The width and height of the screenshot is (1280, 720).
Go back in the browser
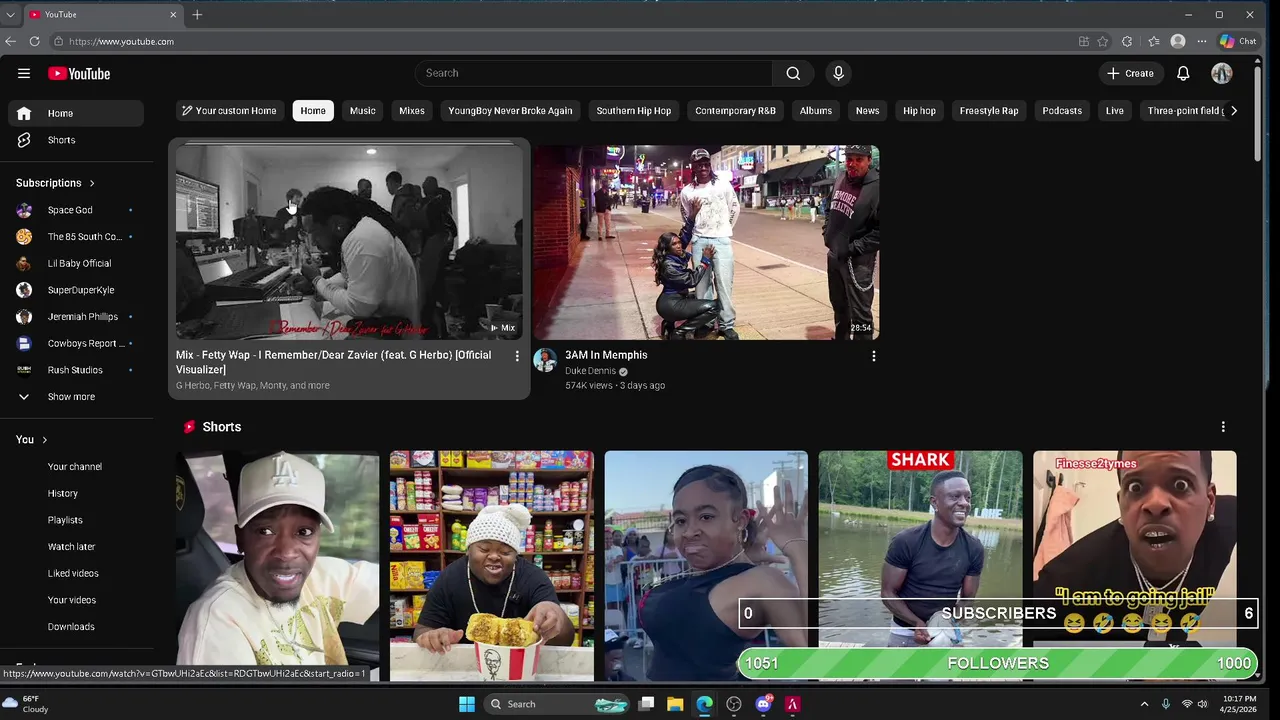(x=10, y=41)
